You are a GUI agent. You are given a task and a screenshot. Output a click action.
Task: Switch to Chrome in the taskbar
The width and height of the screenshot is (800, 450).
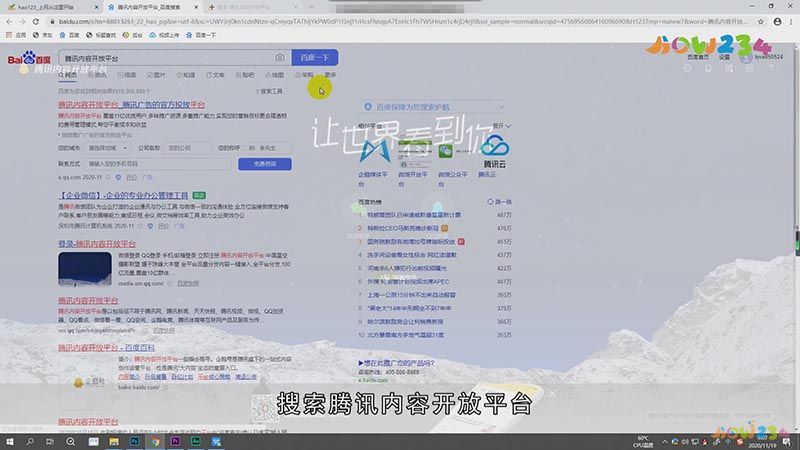pyautogui.click(x=155, y=441)
